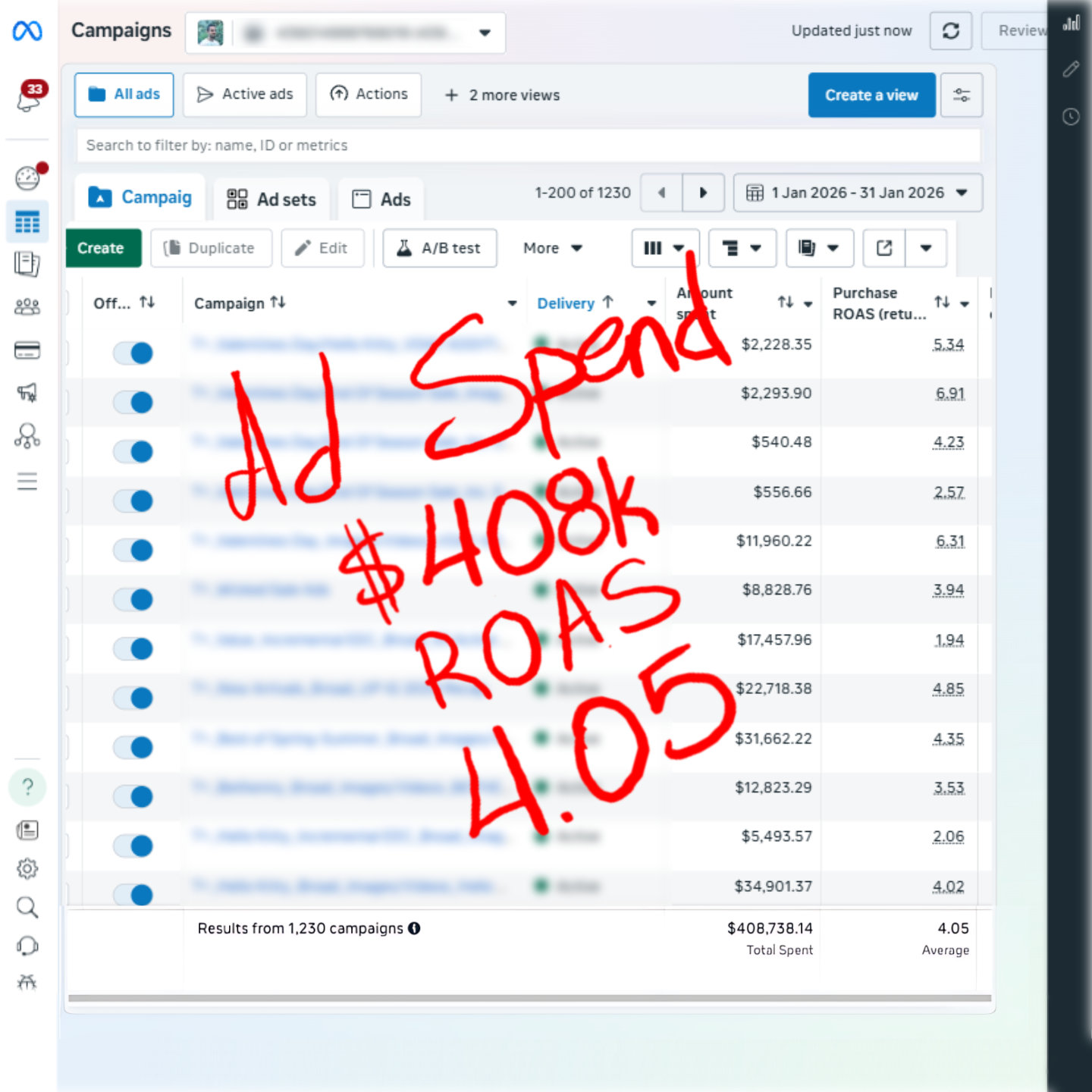The image size is (1092, 1092).
Task: Click Create a view button
Action: (x=872, y=95)
